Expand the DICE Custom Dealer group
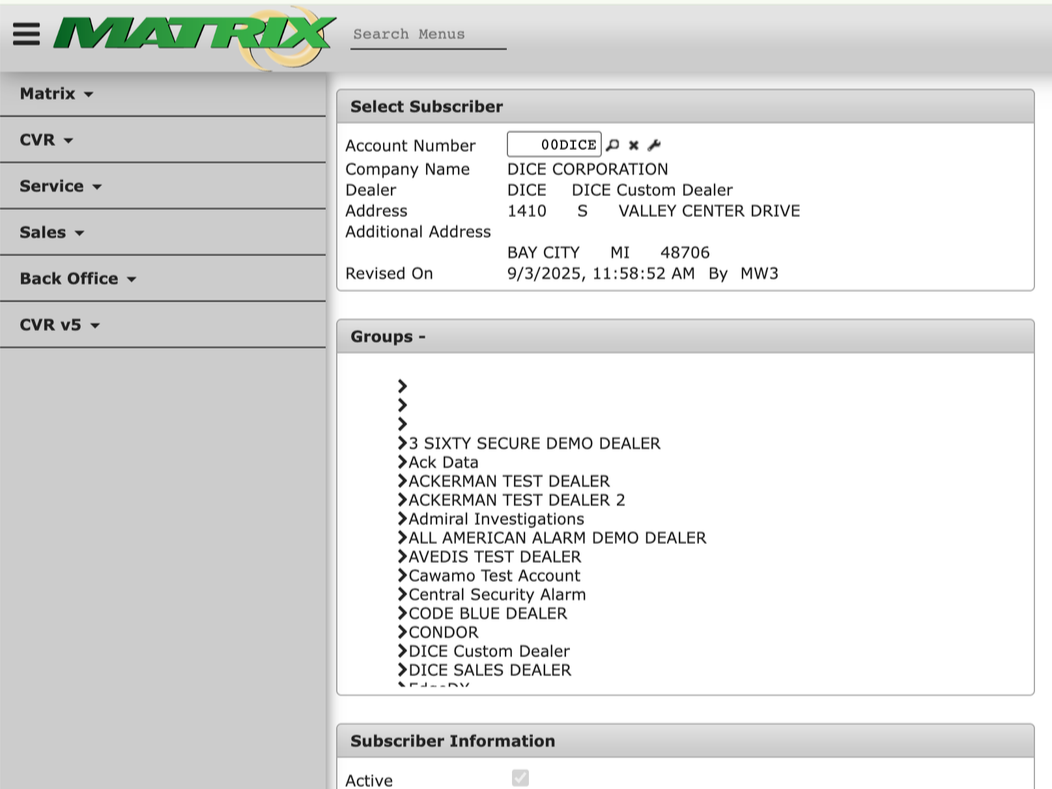The height and width of the screenshot is (789, 1052). [x=403, y=651]
